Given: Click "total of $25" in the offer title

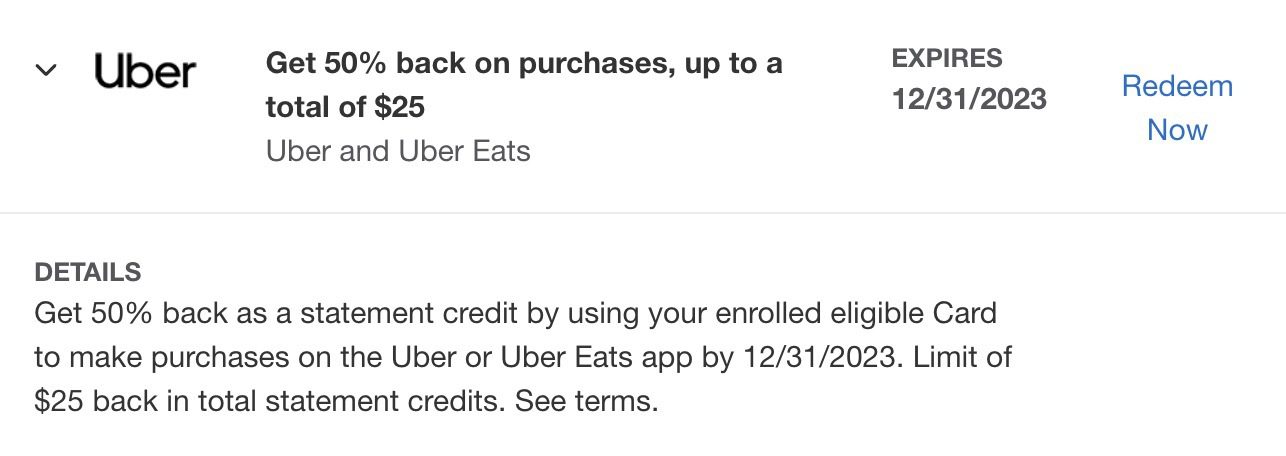Looking at the screenshot, I should (x=346, y=107).
